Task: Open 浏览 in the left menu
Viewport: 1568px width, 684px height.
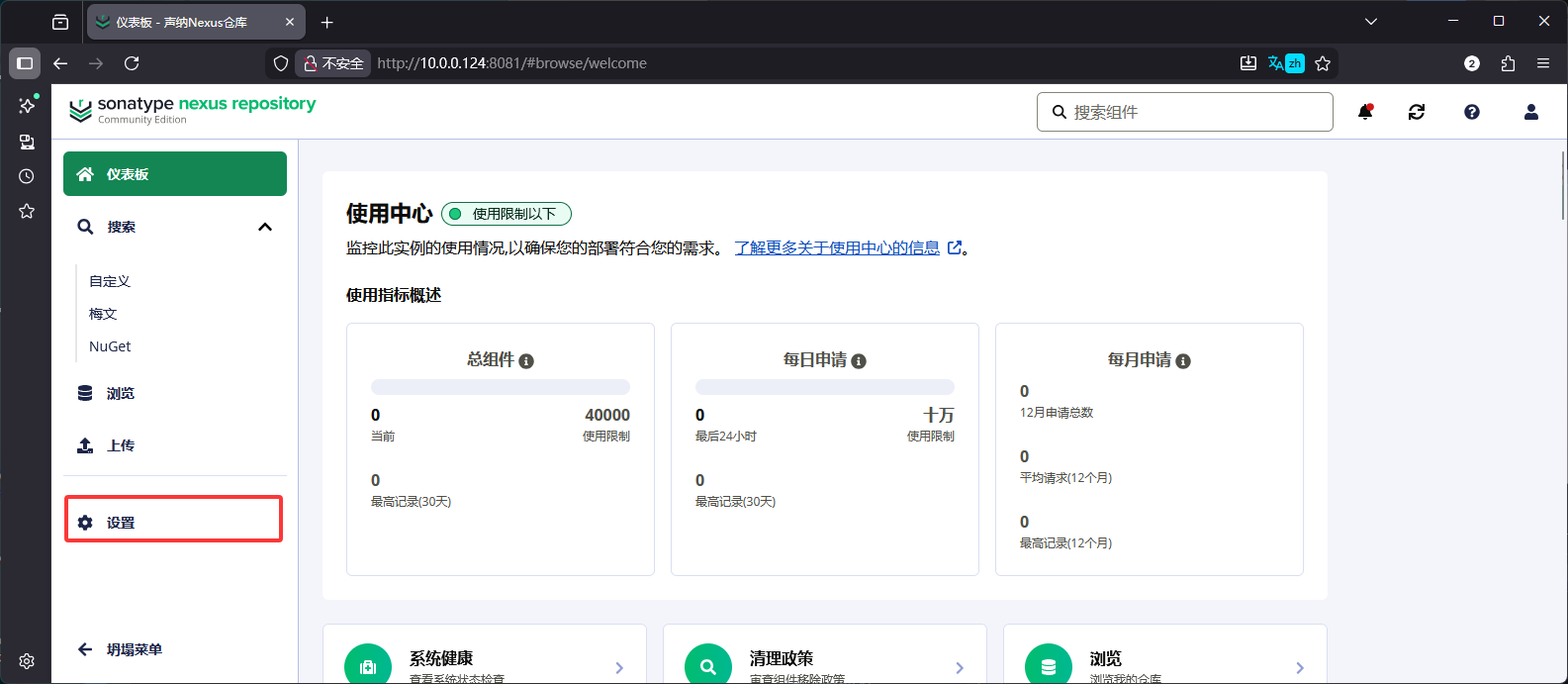Action: (175, 393)
